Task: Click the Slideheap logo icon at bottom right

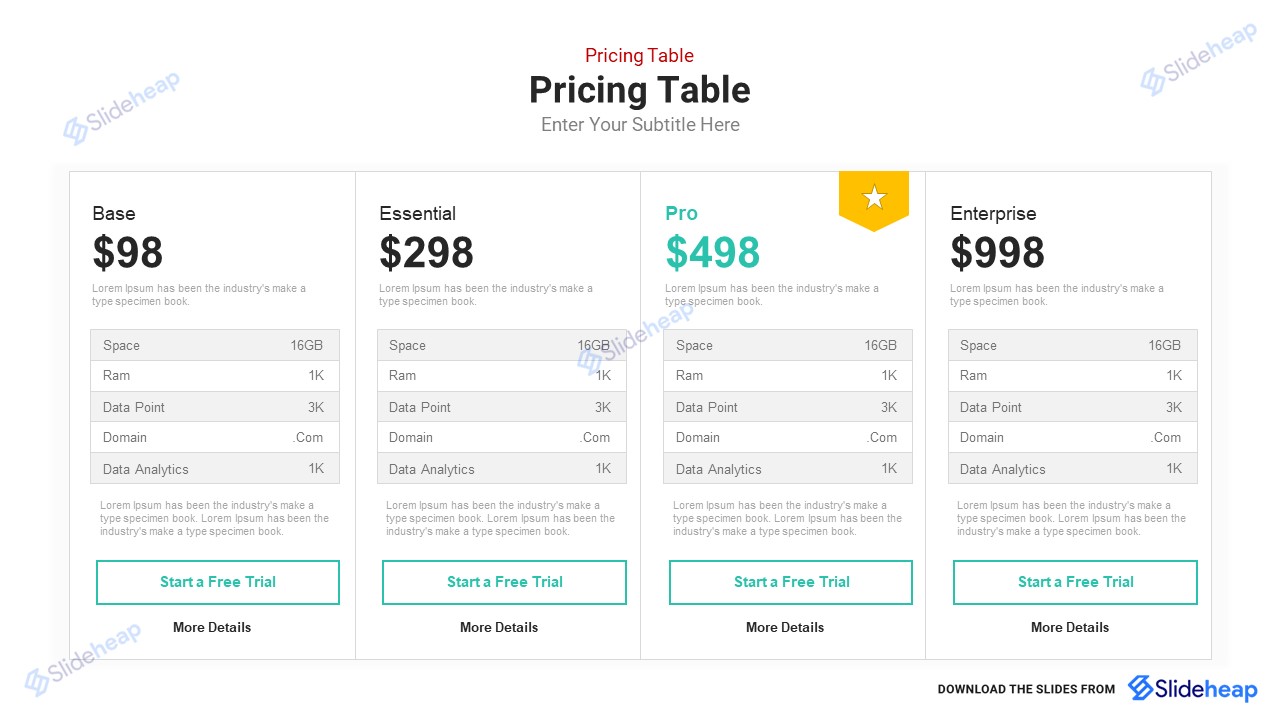Action: 1142,688
